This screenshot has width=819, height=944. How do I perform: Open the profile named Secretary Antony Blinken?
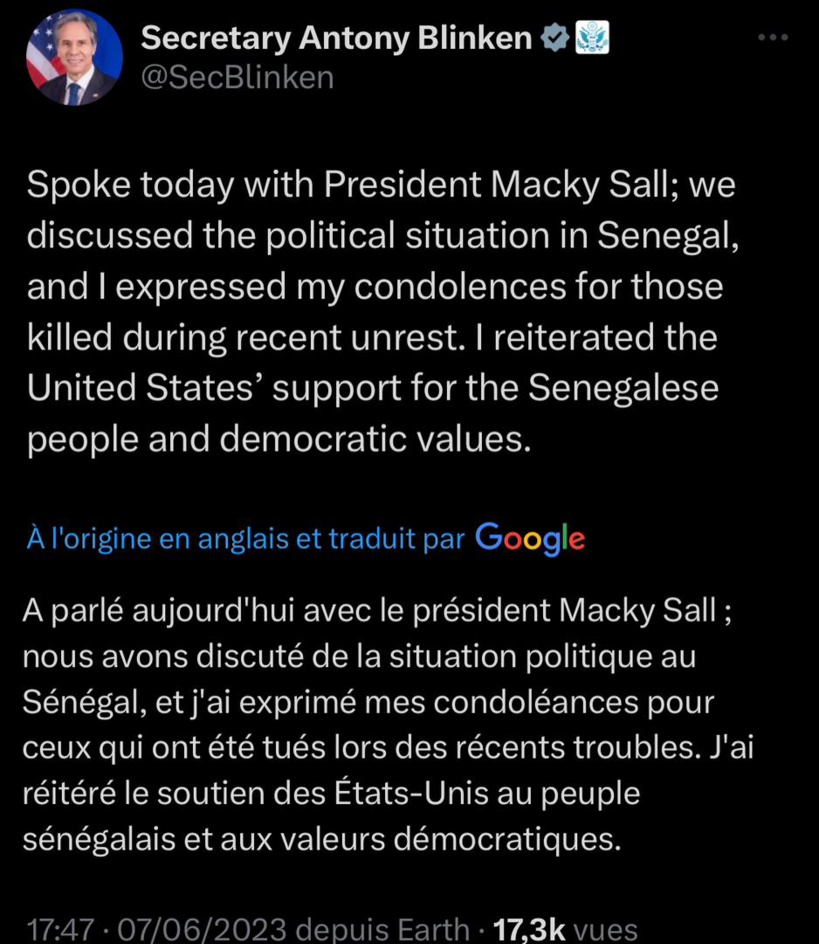[336, 36]
